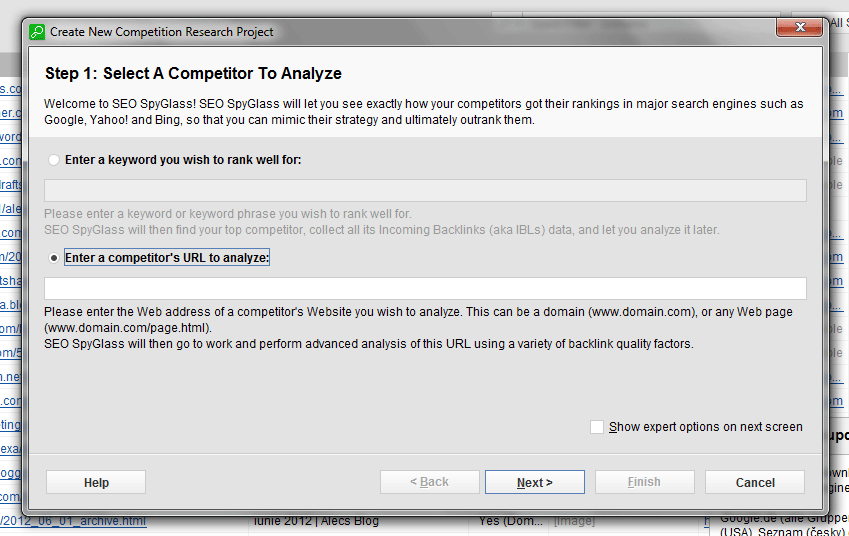Cancel the new project wizard
The height and width of the screenshot is (536, 849).
pyautogui.click(x=754, y=482)
